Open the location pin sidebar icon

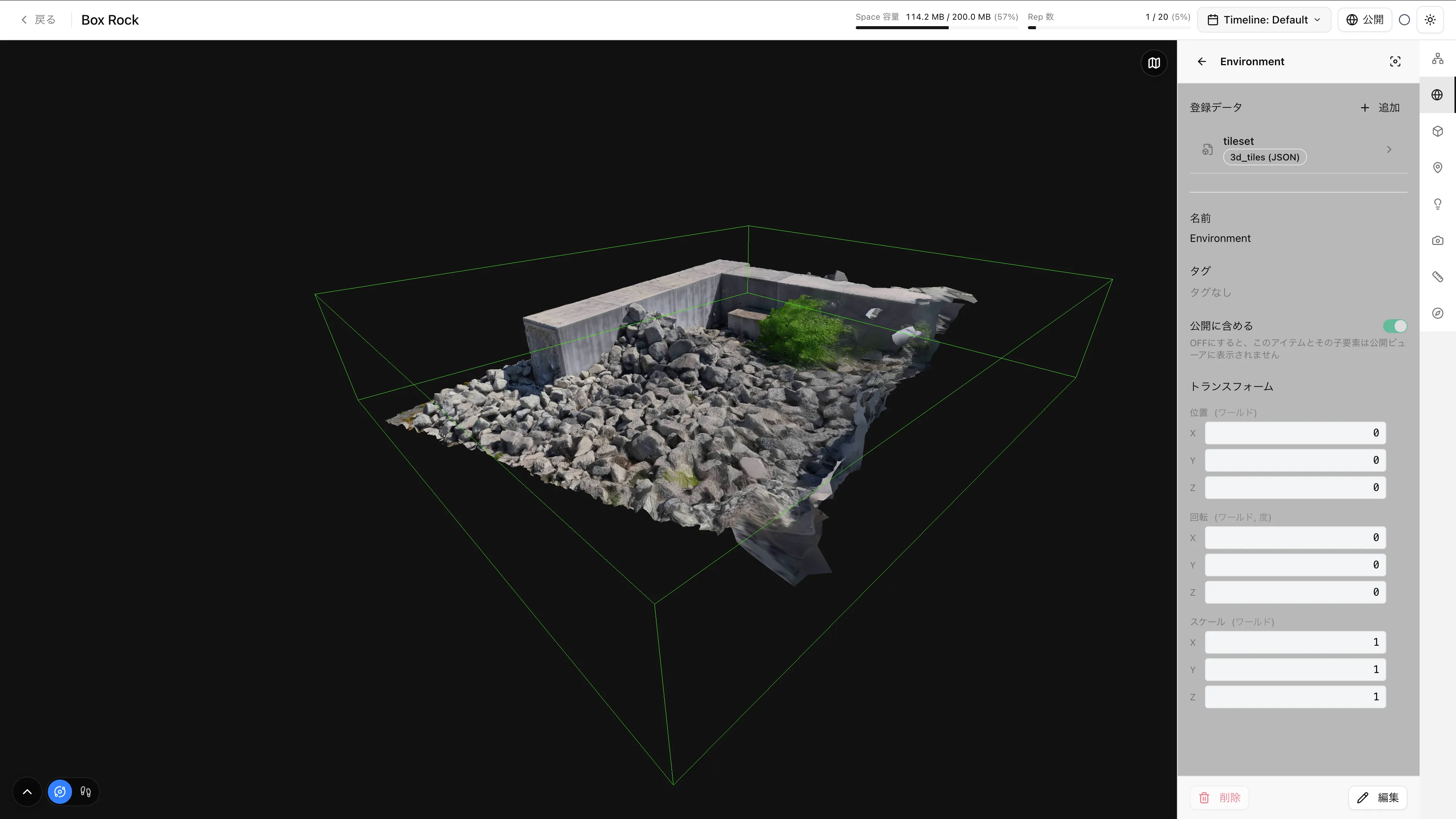tap(1437, 167)
